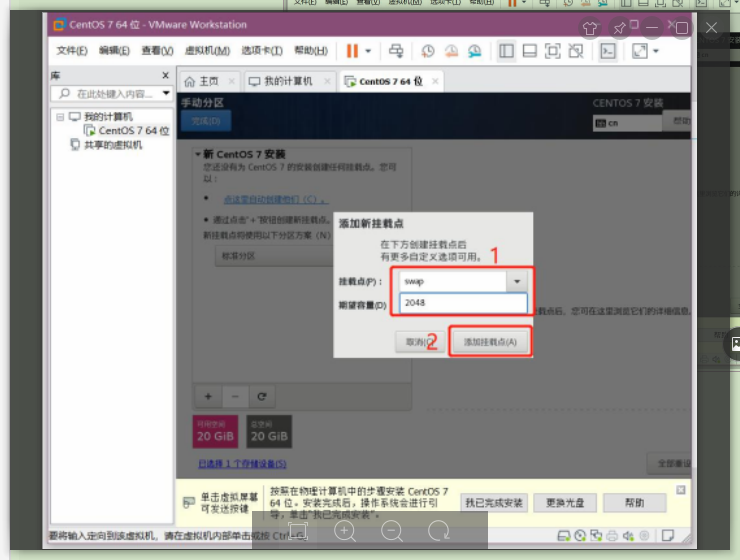740x560 pixels.
Task: Click the sound card status bar icon
Action: (628, 535)
